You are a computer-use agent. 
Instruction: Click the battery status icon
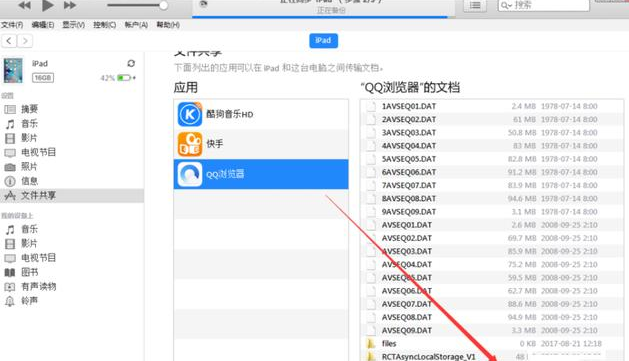[x=126, y=78]
